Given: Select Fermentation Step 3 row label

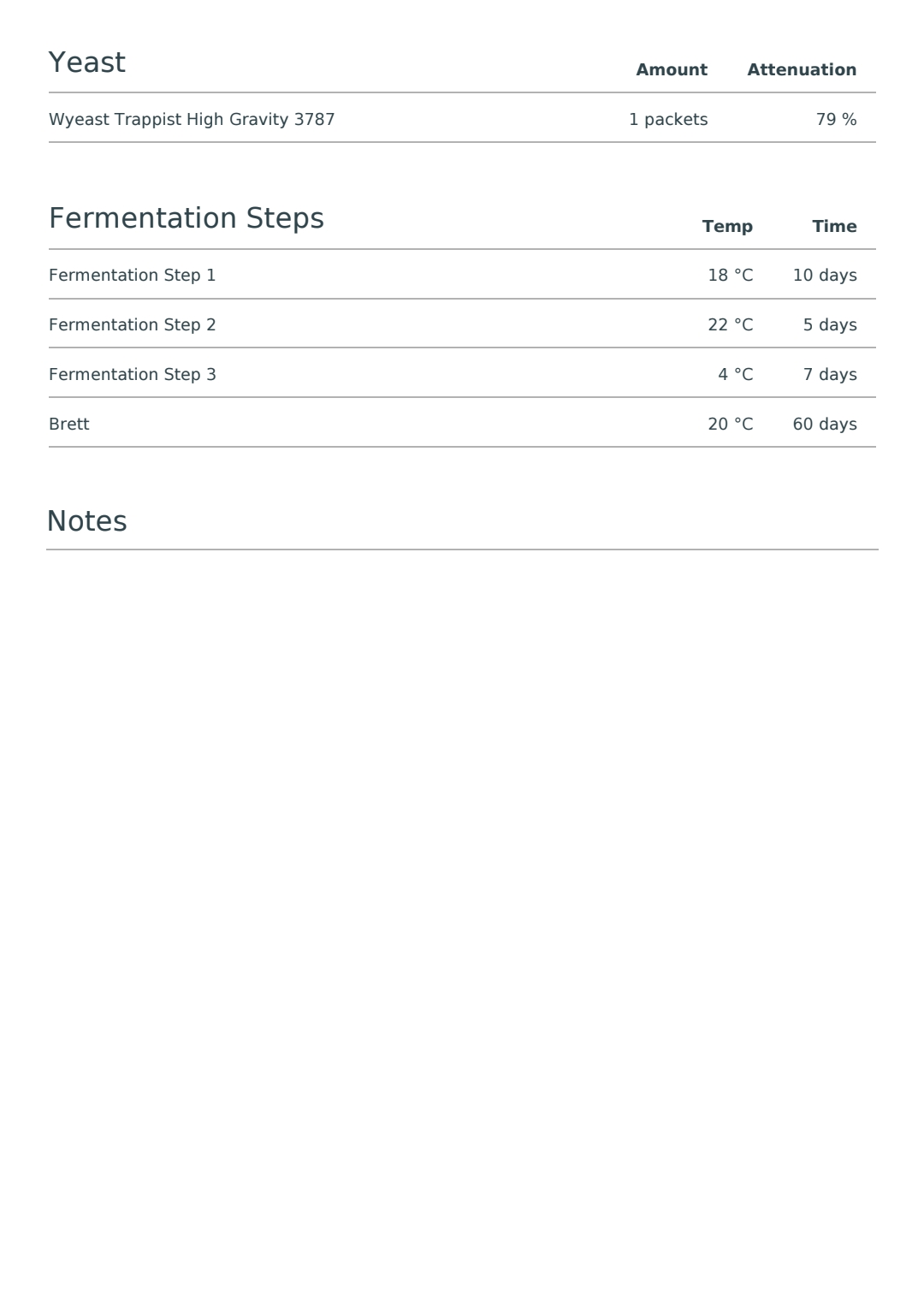Looking at the screenshot, I should click(x=133, y=375).
